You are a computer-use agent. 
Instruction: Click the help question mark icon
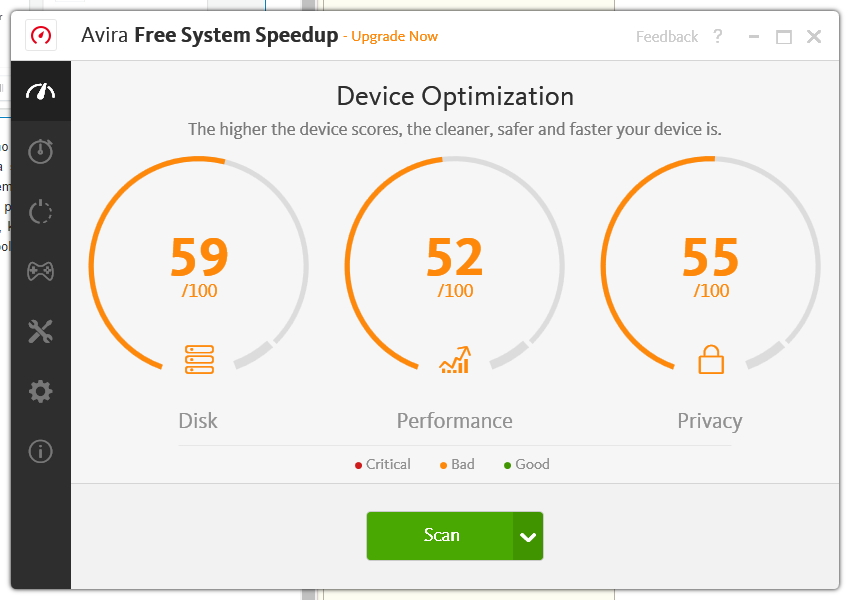point(718,36)
